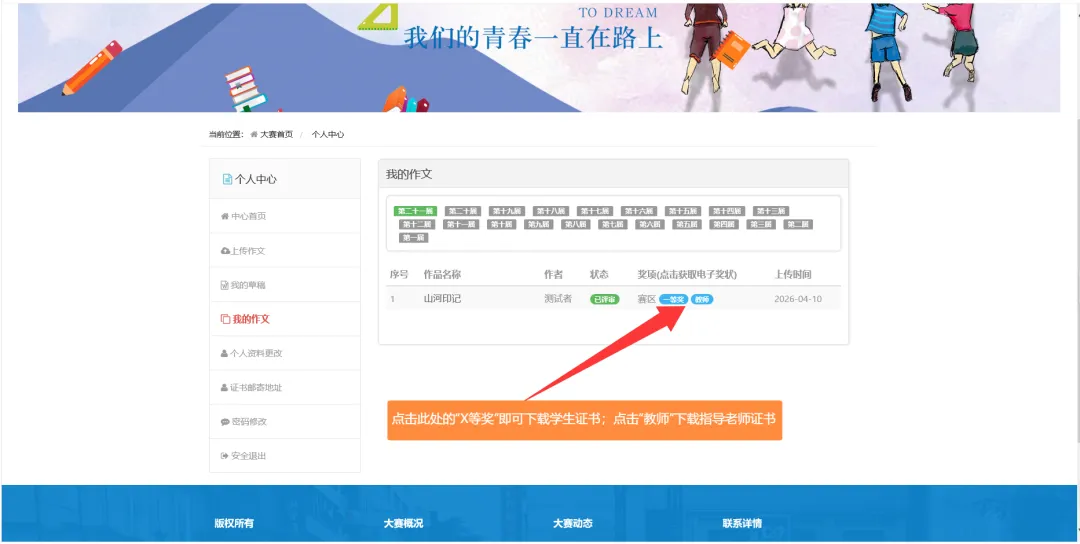Image resolution: width=1080 pixels, height=544 pixels.
Task: Click the 我的作文 panel heading
Action: pyautogui.click(x=408, y=174)
